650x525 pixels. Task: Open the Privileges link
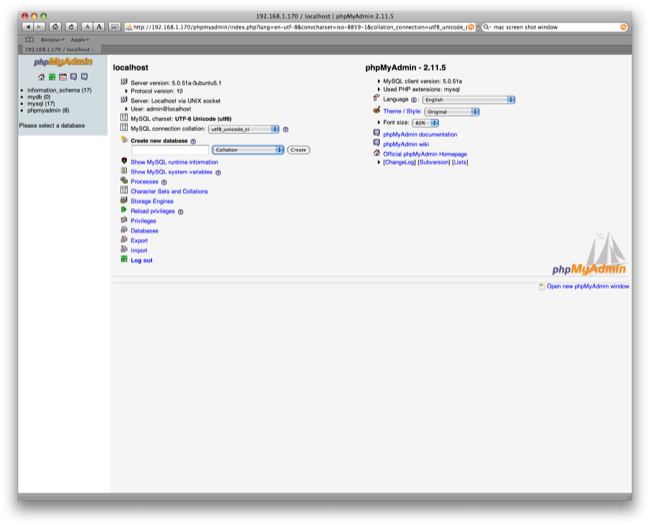[x=143, y=221]
